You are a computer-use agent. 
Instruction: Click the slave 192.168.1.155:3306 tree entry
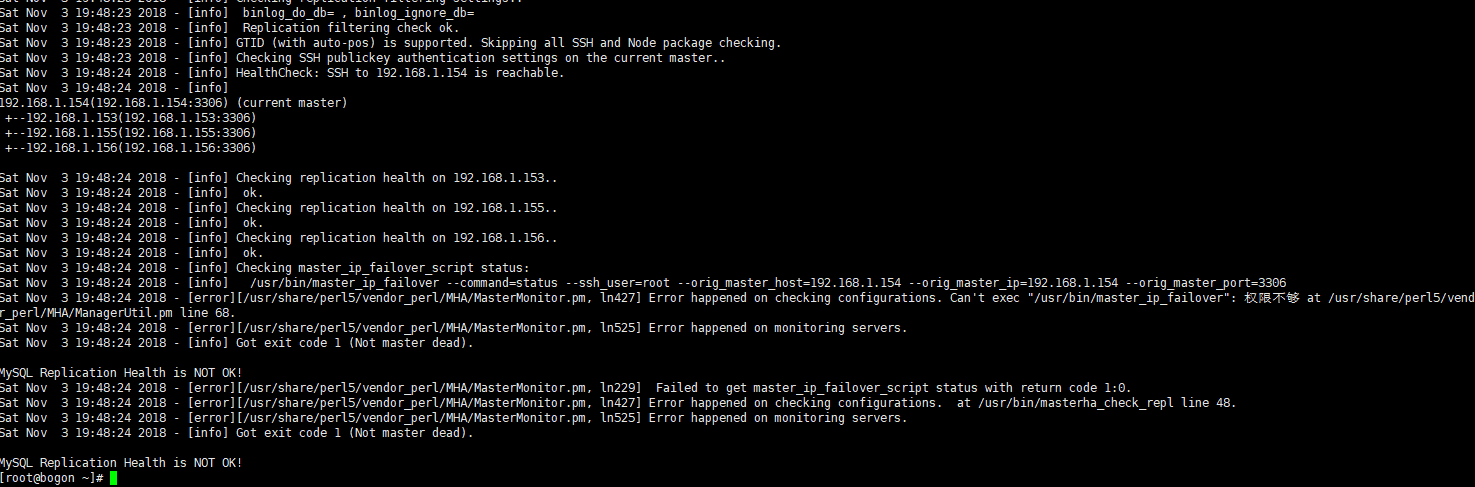click(130, 133)
